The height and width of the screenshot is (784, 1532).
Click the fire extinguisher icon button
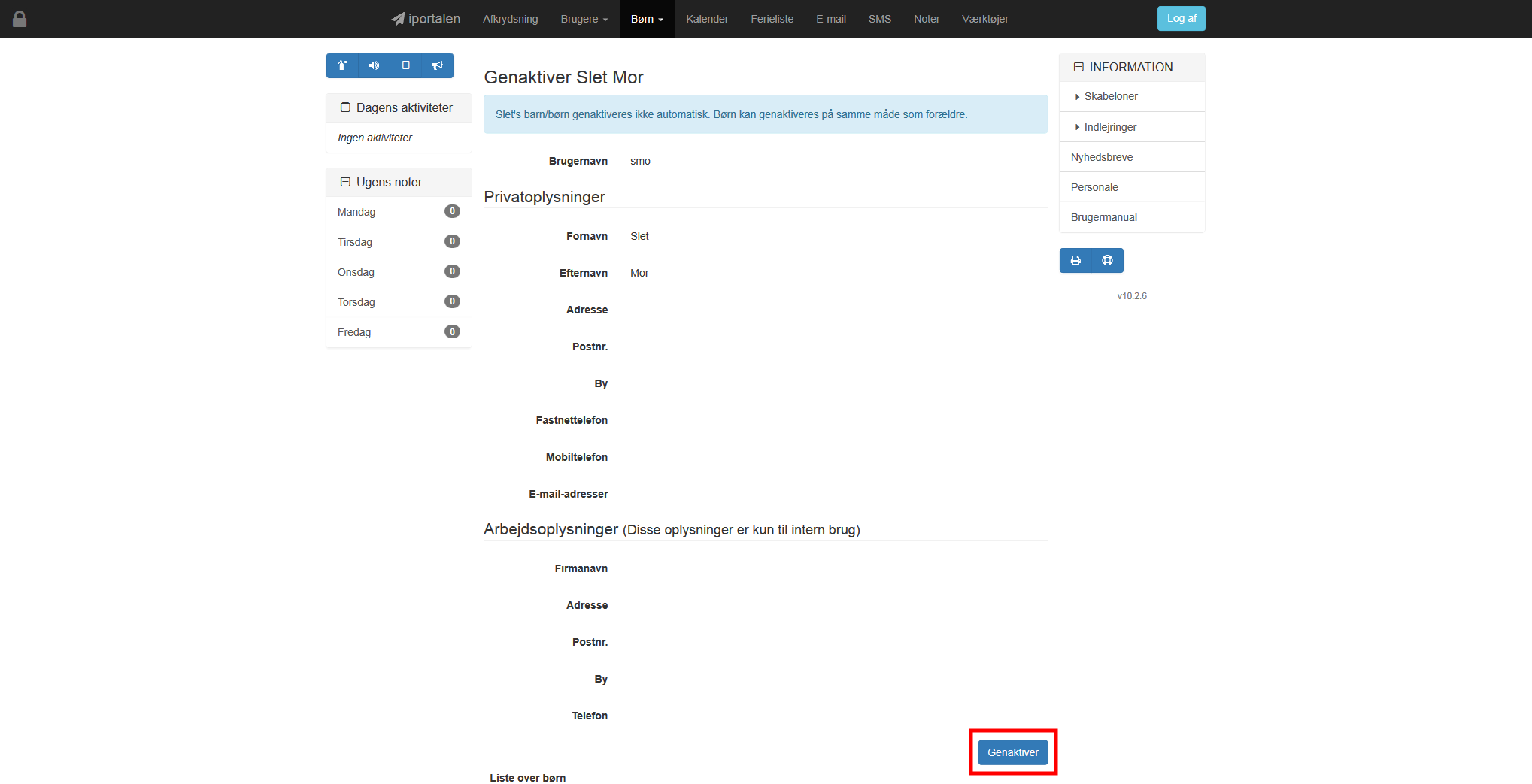[342, 65]
